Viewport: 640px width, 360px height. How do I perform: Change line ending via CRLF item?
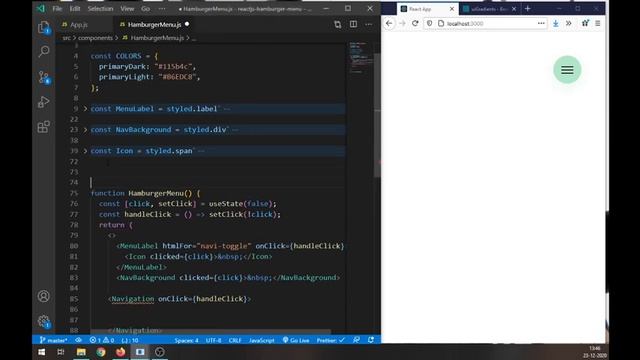click(x=235, y=340)
